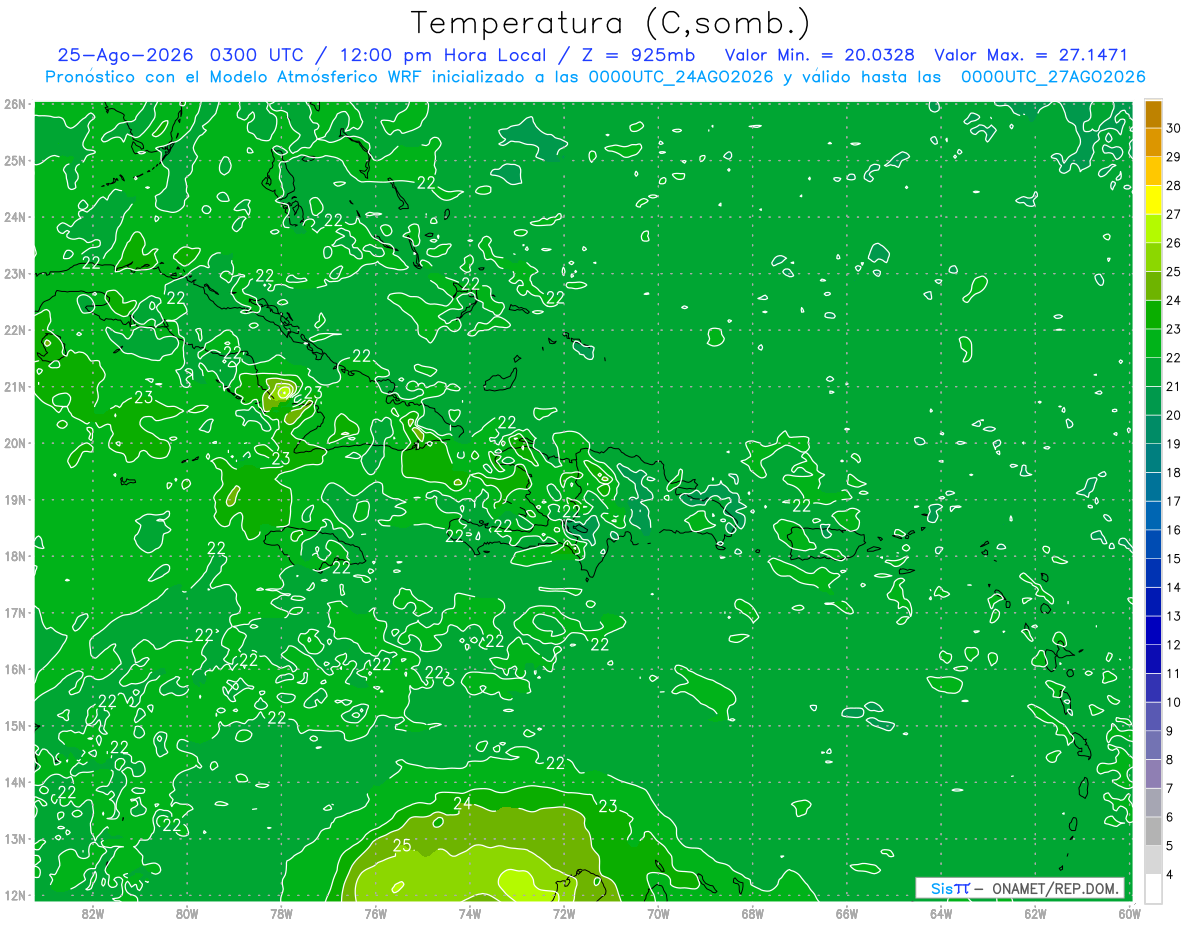Viewport: 1200px width, 927px height.
Task: Click the '0000UTC_27AGO2026' valid-until time
Action: pos(1053,77)
